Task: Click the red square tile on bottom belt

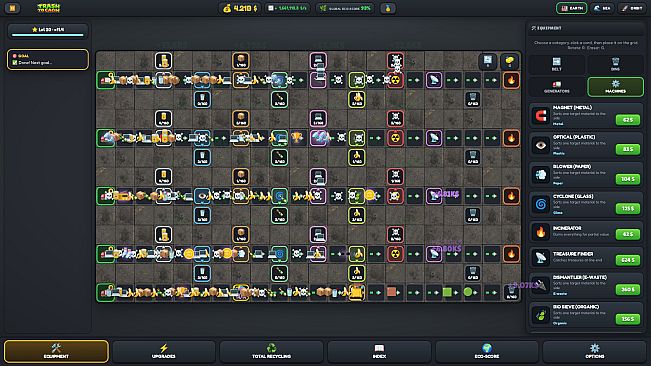Action: [391, 292]
